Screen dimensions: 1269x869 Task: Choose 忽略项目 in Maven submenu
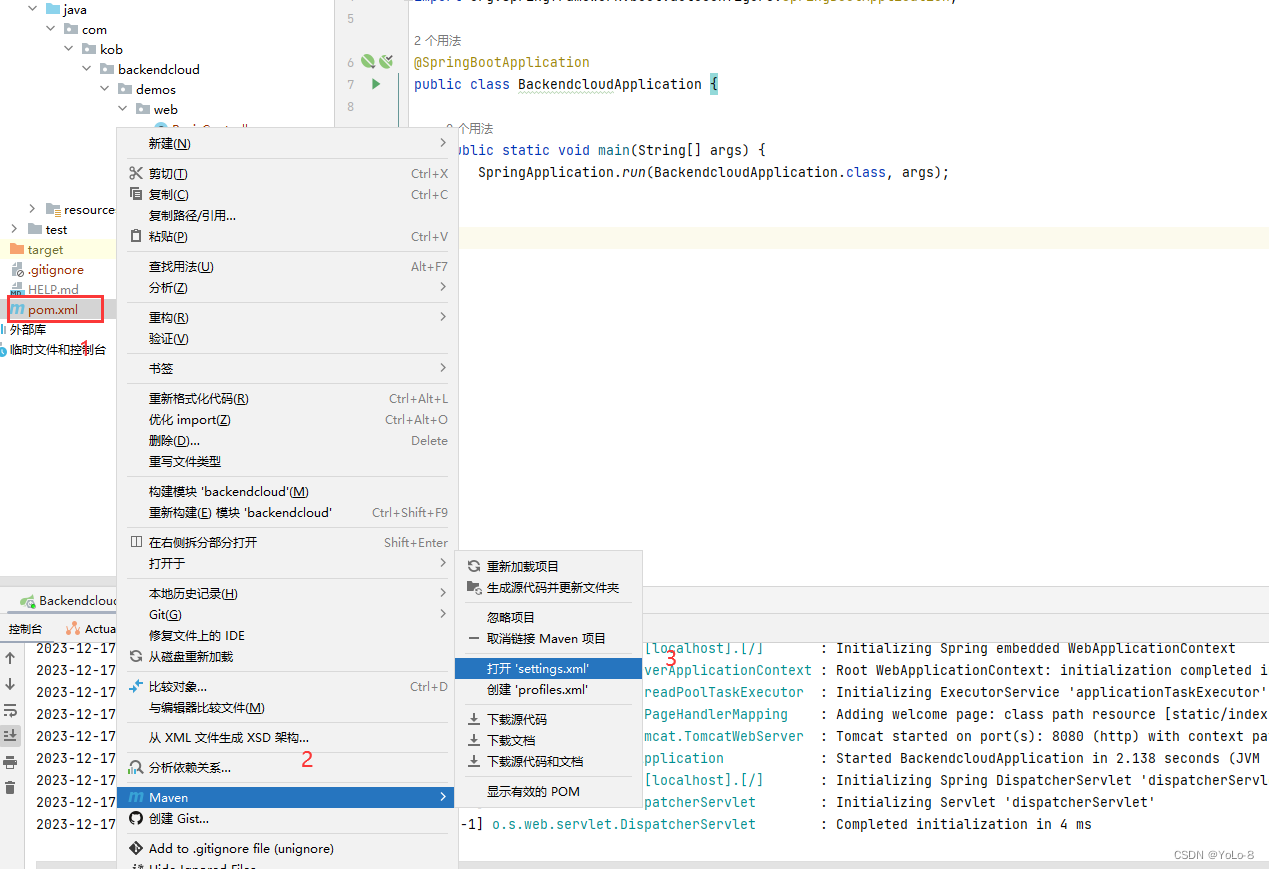click(x=548, y=617)
